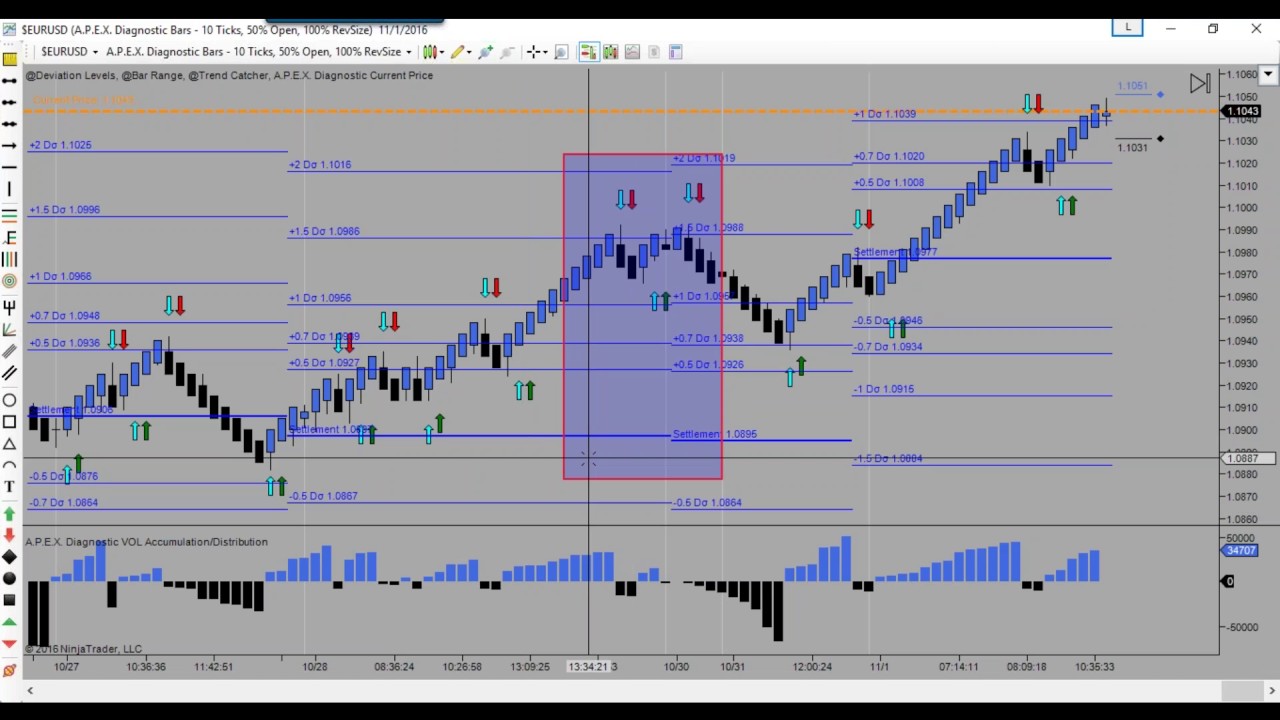The image size is (1280, 720).
Task: Open the price axis dropdown arrow
Action: click(x=1268, y=74)
